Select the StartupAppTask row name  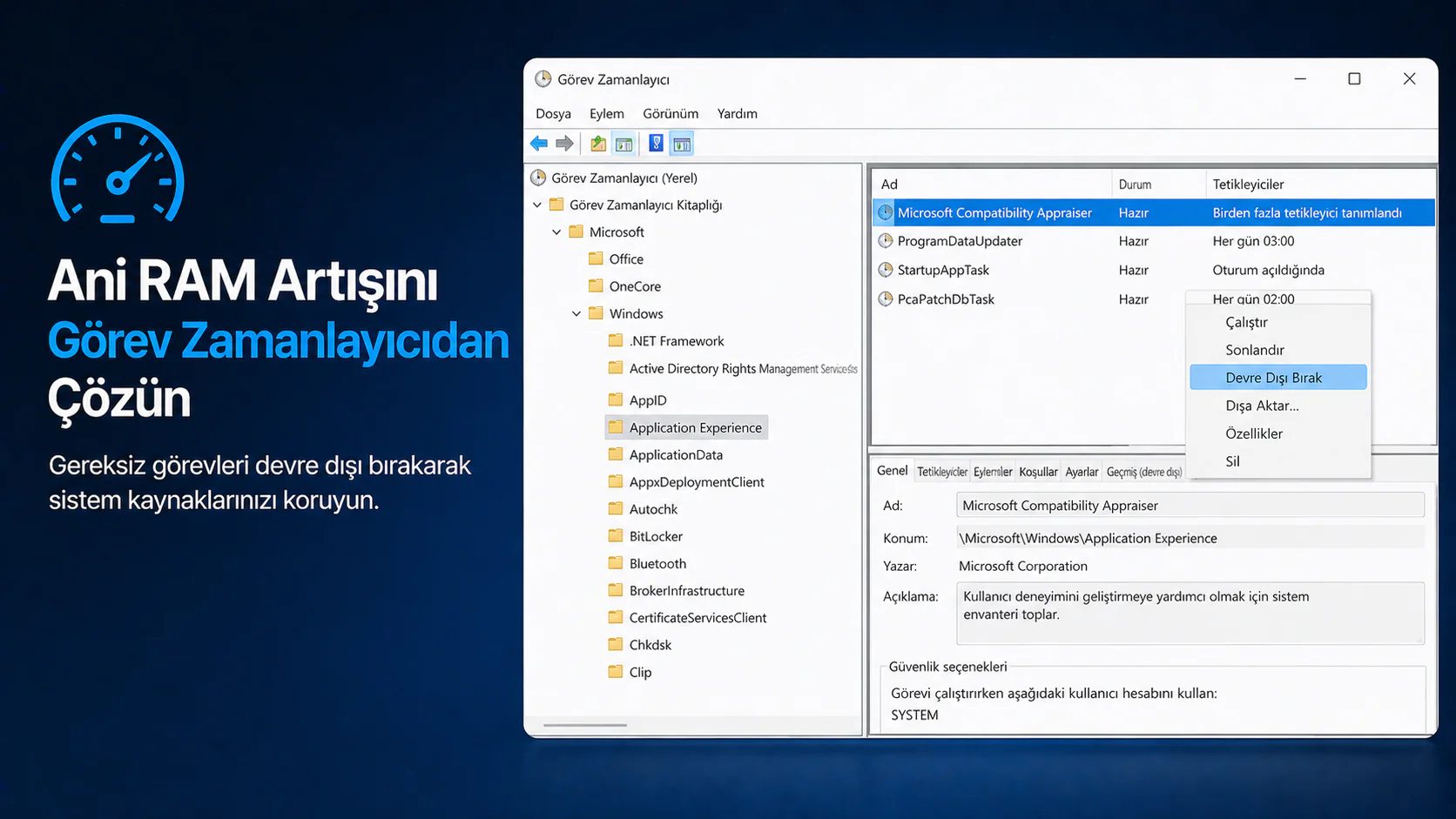click(943, 270)
